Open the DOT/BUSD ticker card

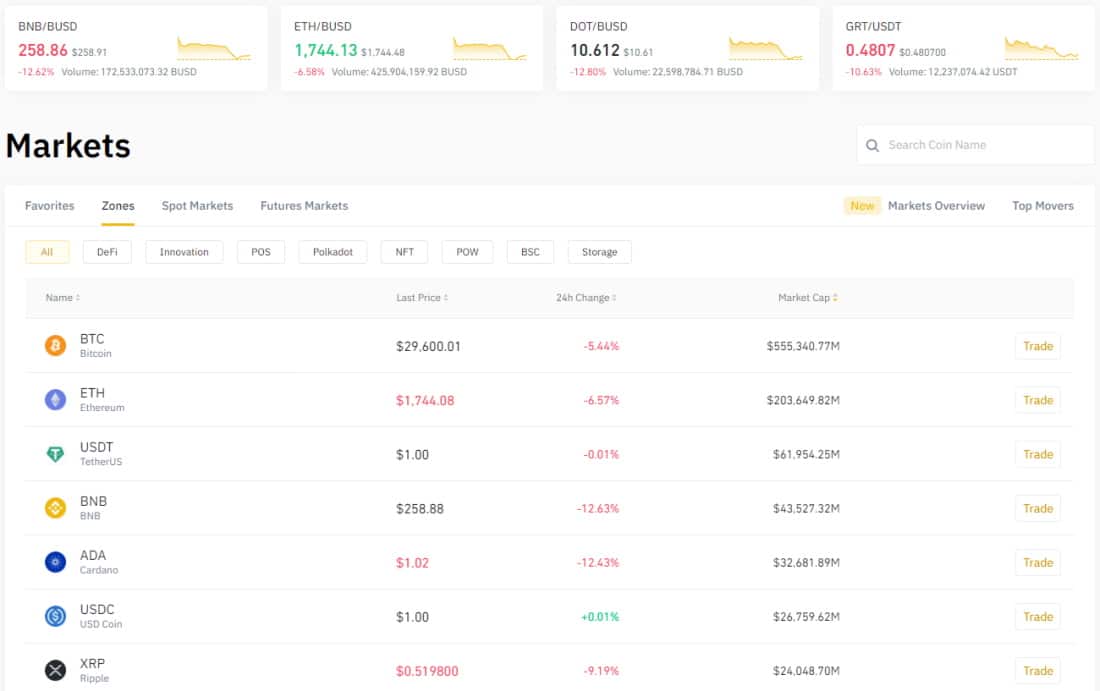(688, 48)
